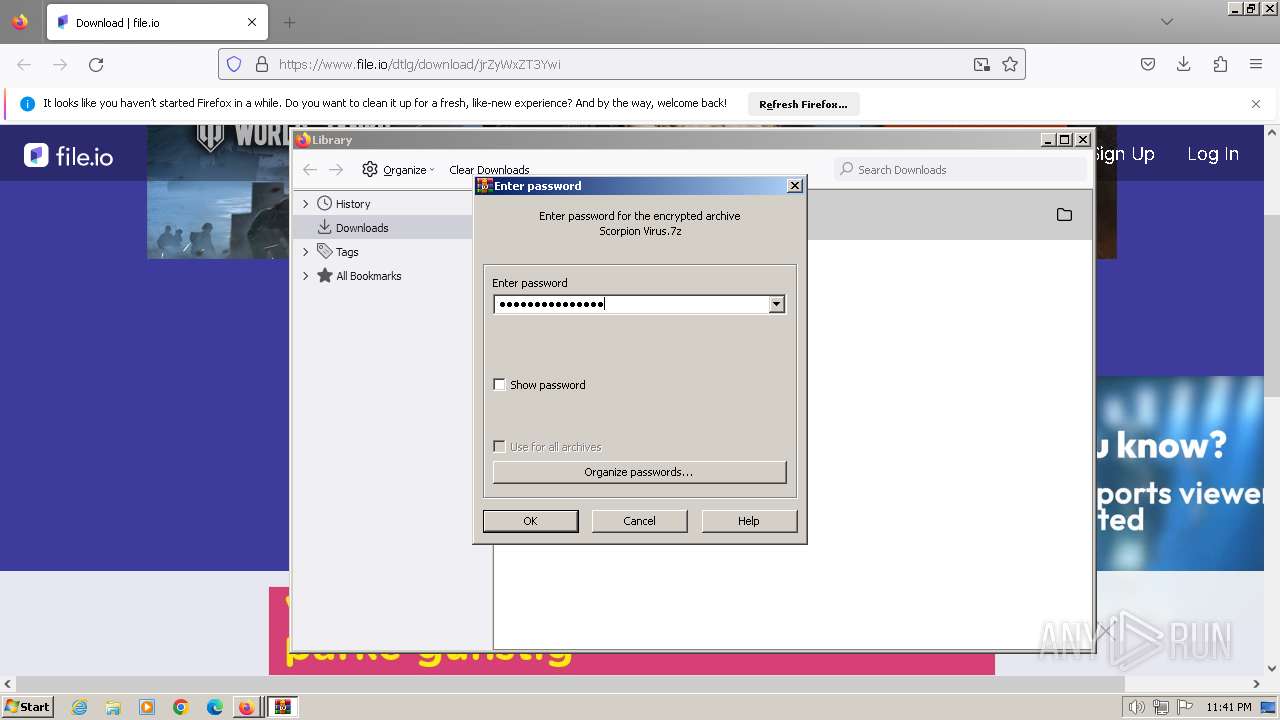Close the Enter password dialog

[x=795, y=186]
